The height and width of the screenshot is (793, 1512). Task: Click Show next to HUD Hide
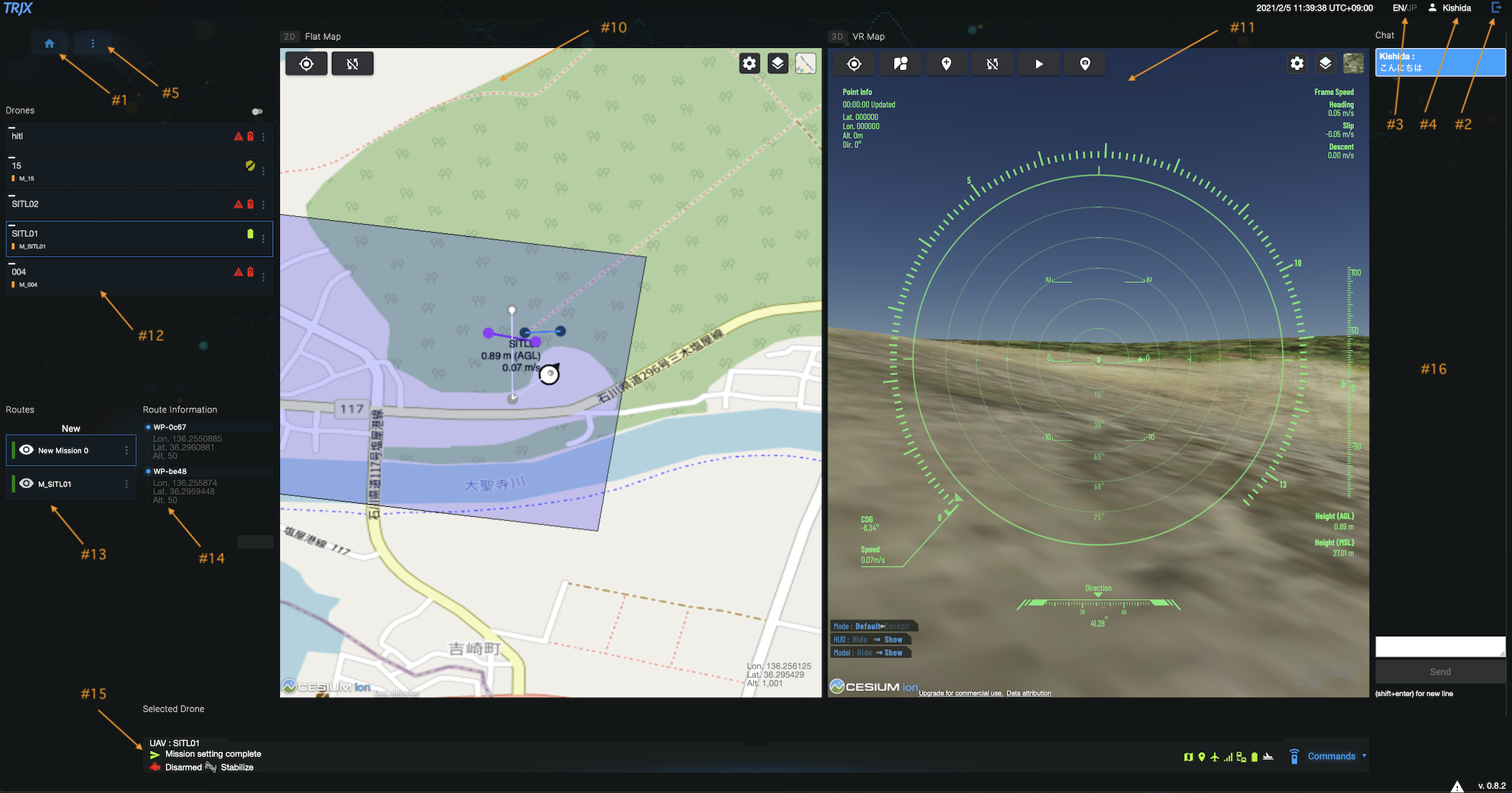click(x=893, y=640)
